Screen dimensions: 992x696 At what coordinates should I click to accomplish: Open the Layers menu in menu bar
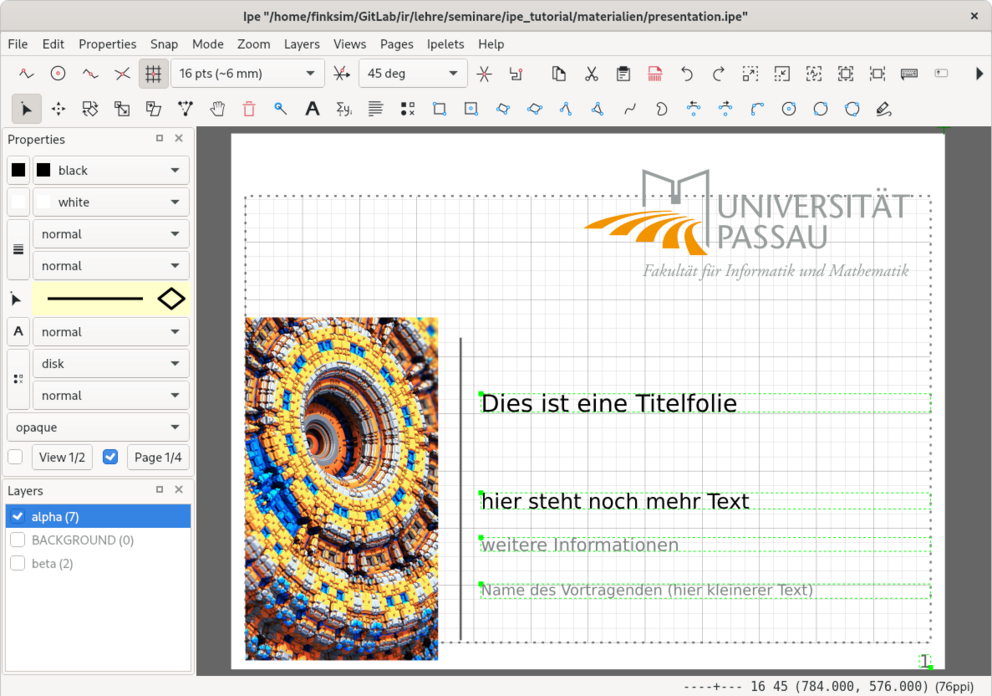coord(301,44)
